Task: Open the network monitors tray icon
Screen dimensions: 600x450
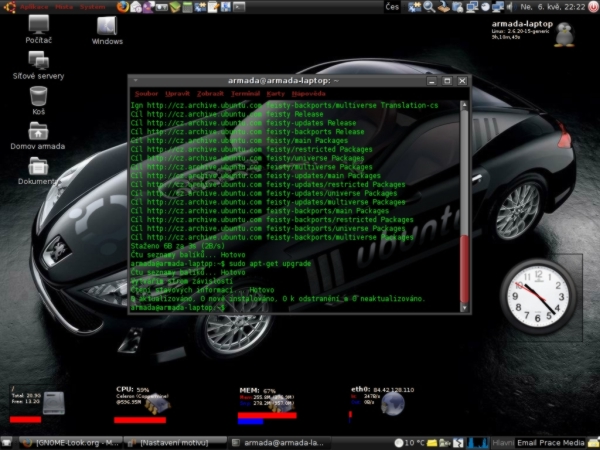Action: 498,7
